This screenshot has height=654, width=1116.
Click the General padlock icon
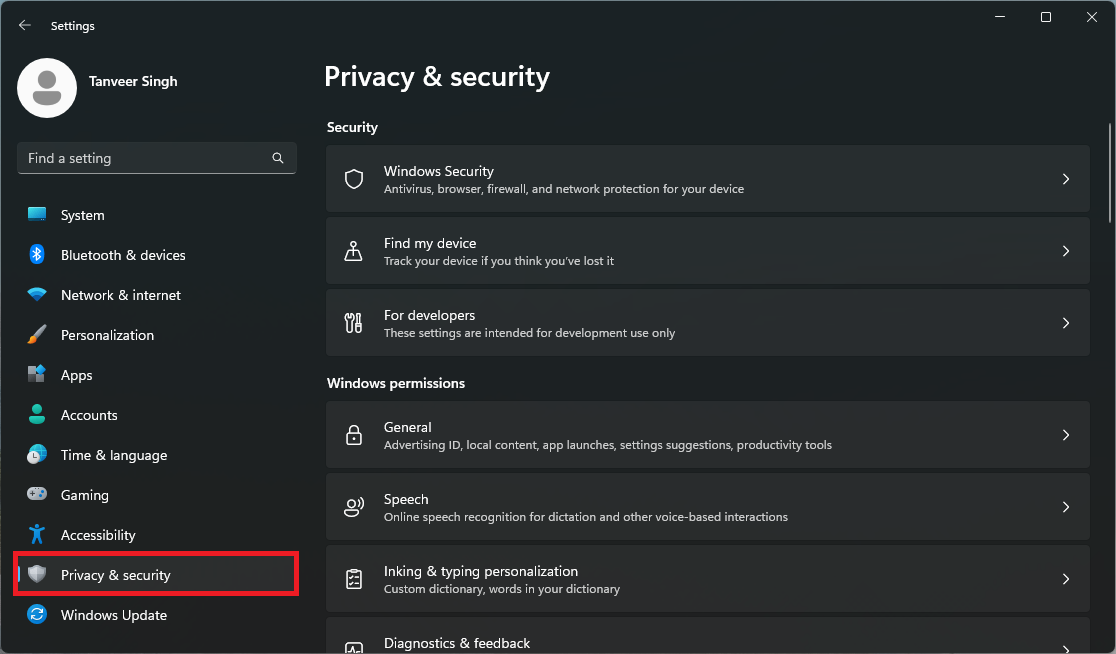[x=353, y=434]
